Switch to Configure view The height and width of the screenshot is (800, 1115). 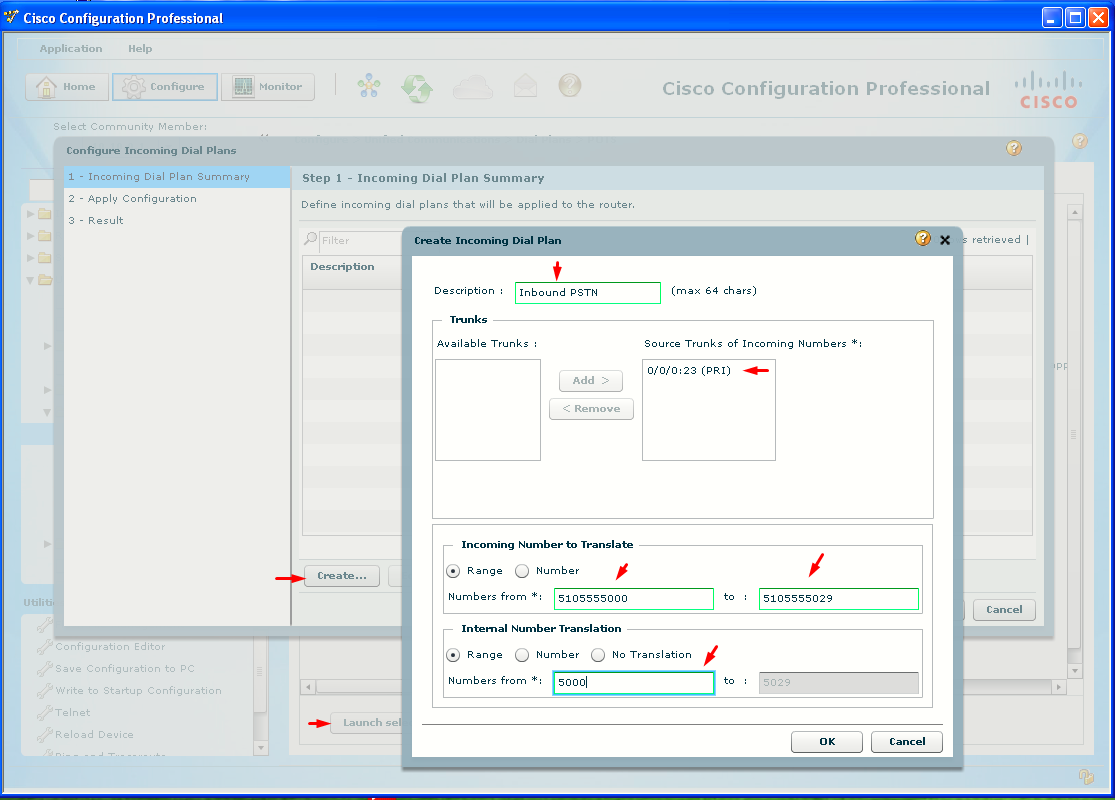[x=165, y=87]
